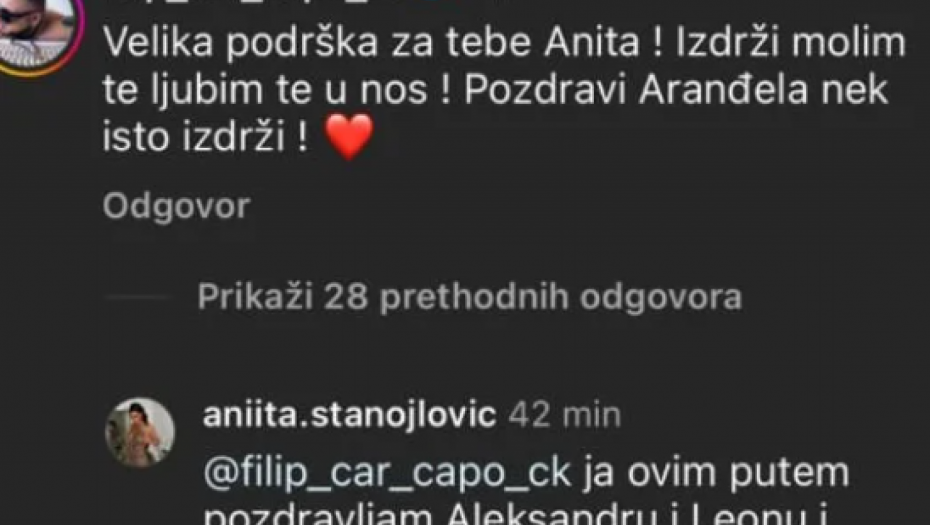Click the 42 min timestamp
The image size is (930, 525).
click(564, 415)
